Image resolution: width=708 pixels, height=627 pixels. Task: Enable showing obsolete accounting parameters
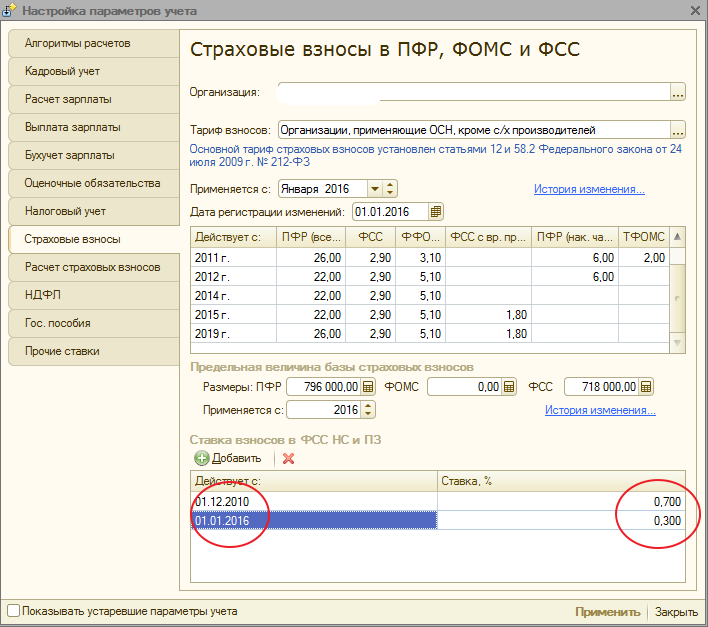click(14, 610)
